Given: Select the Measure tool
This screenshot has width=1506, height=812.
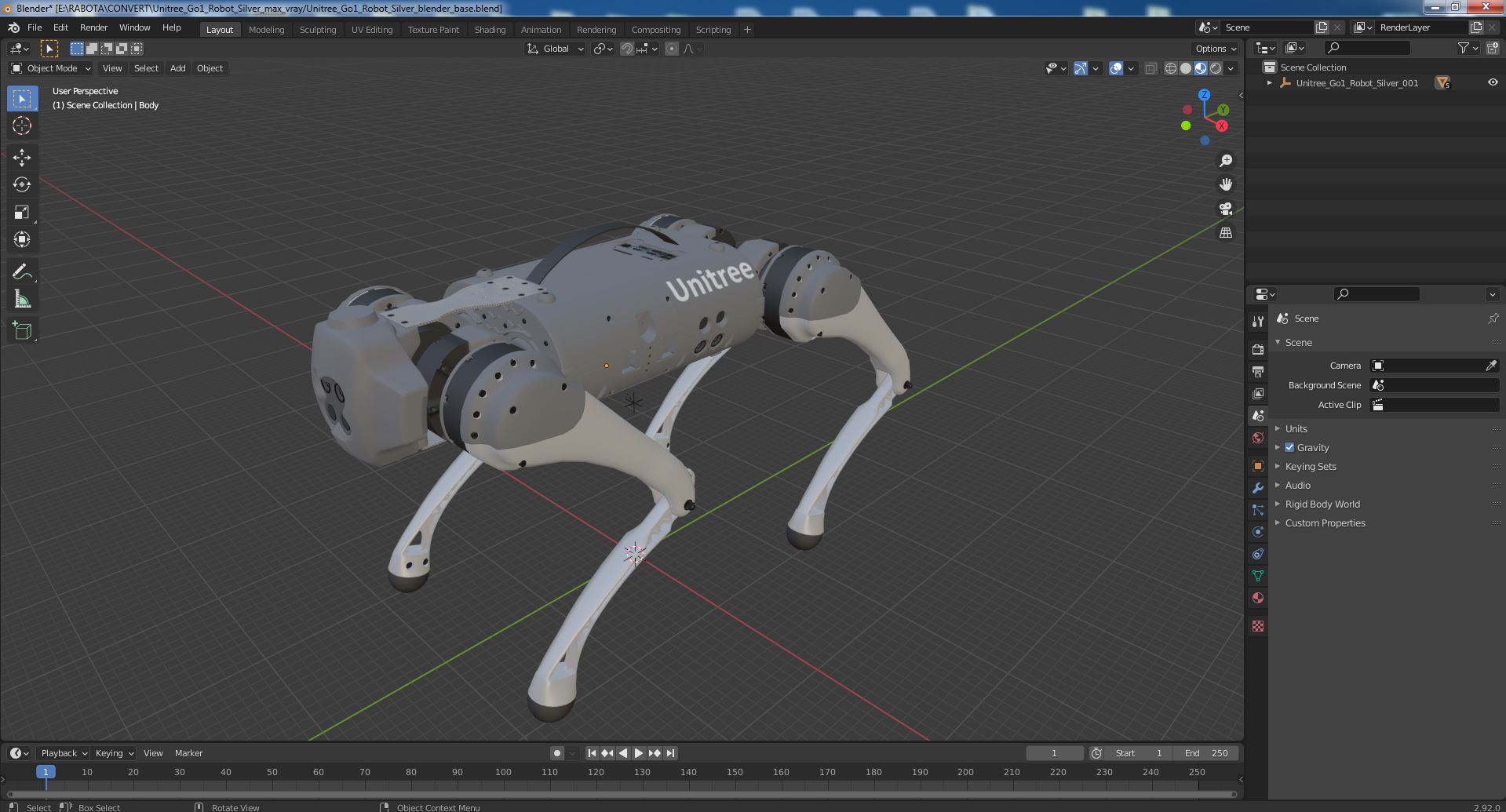Looking at the screenshot, I should click(x=22, y=300).
